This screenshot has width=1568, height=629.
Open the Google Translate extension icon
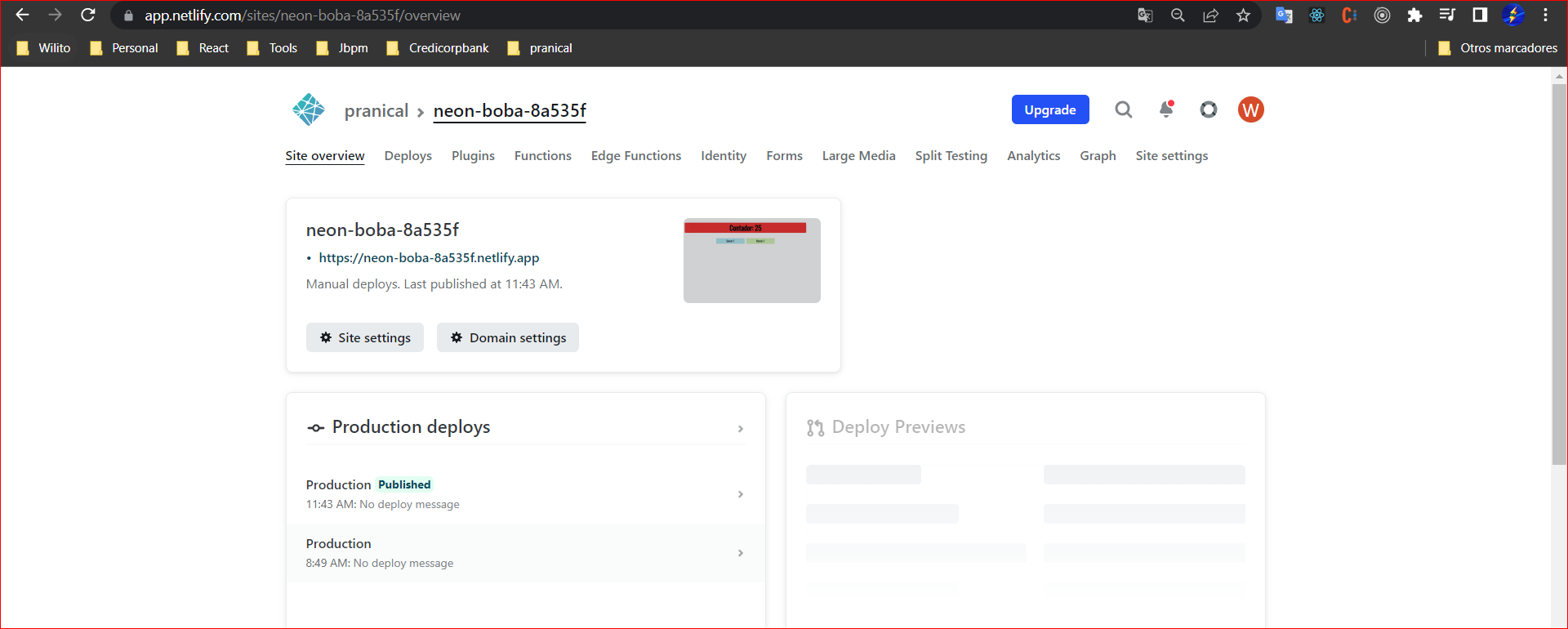pyautogui.click(x=1284, y=16)
